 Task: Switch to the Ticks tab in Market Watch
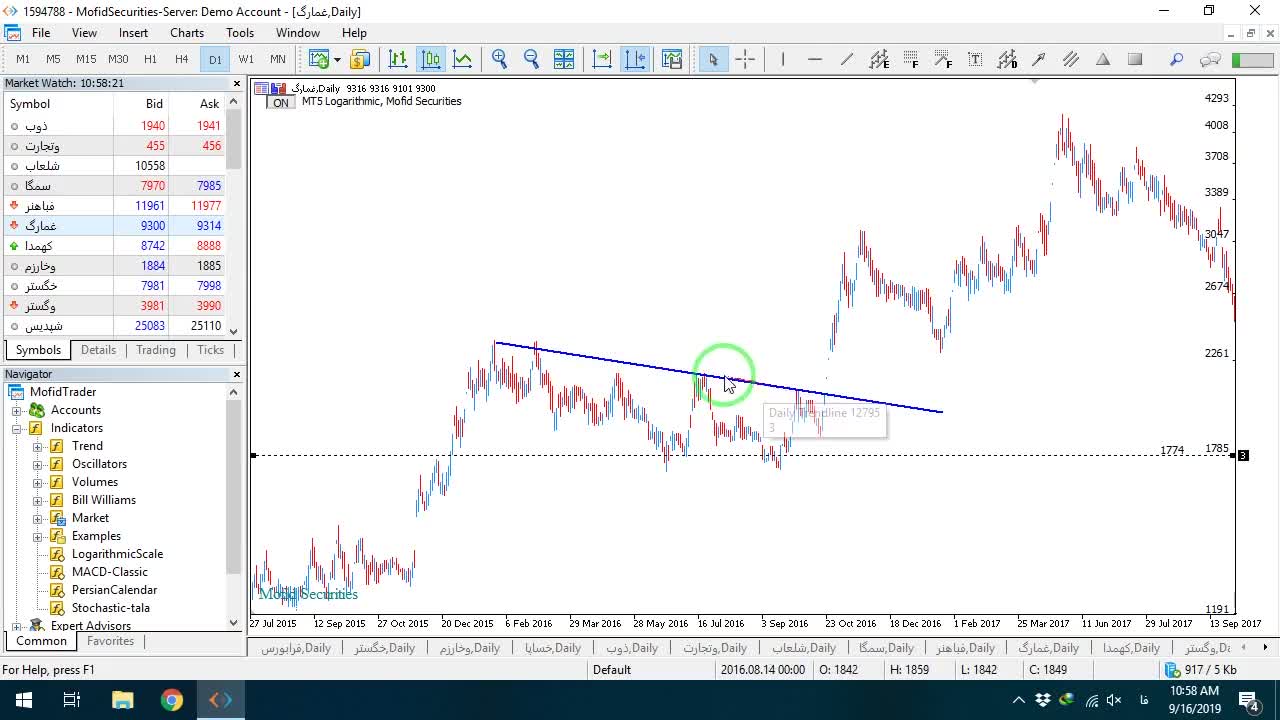(210, 350)
